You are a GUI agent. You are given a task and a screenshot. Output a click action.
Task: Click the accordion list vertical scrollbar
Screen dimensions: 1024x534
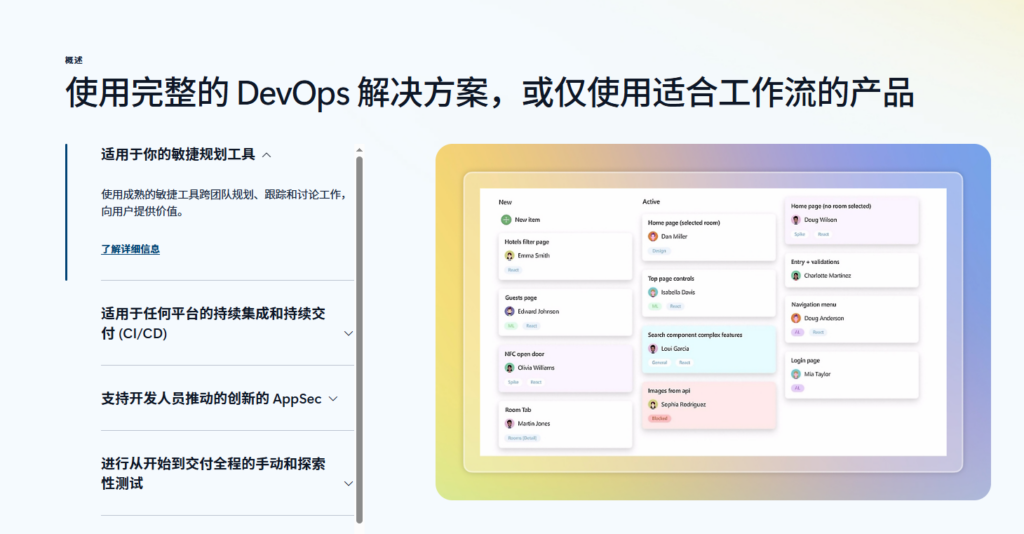[359, 338]
